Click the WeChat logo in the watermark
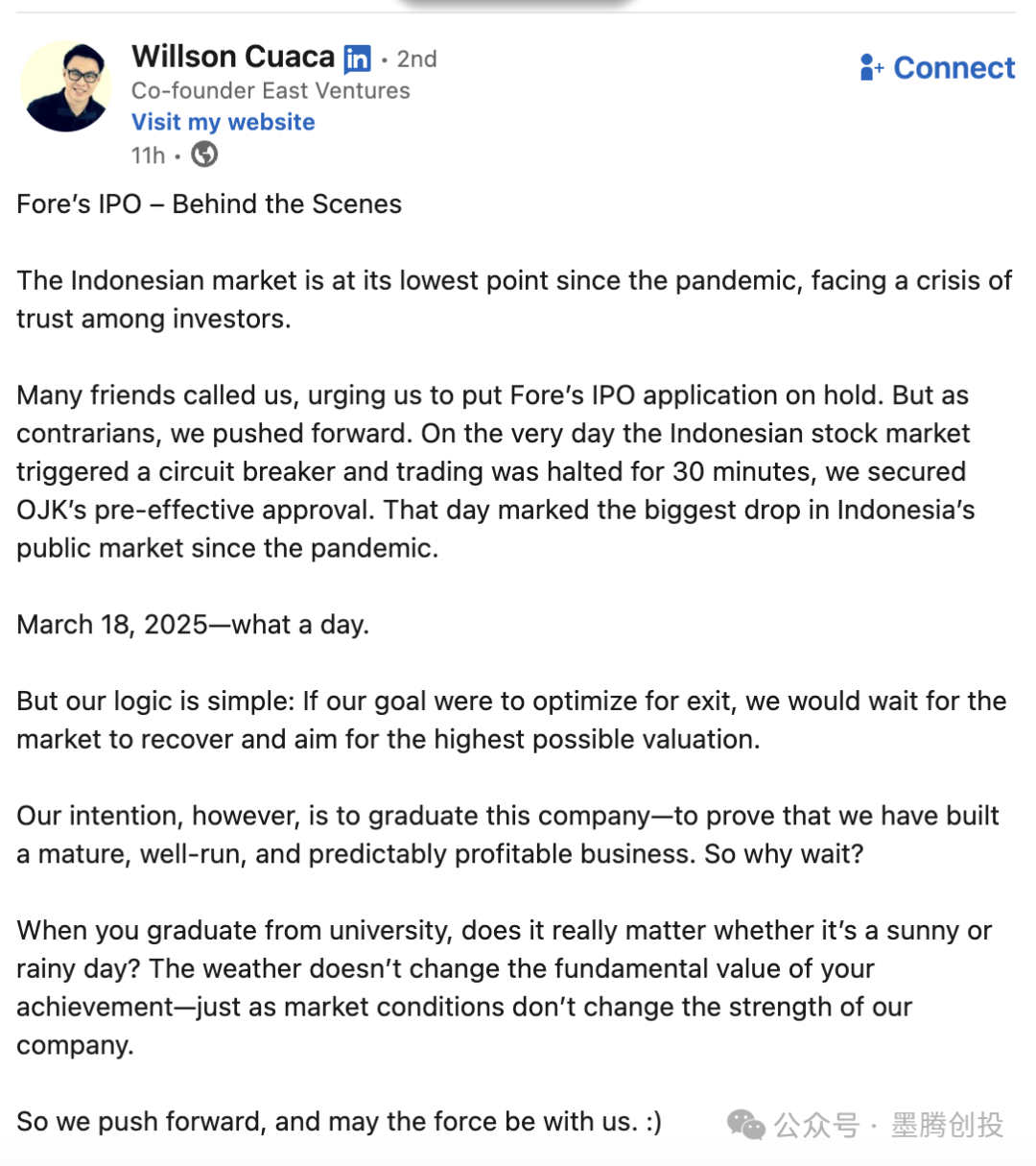 745,1124
